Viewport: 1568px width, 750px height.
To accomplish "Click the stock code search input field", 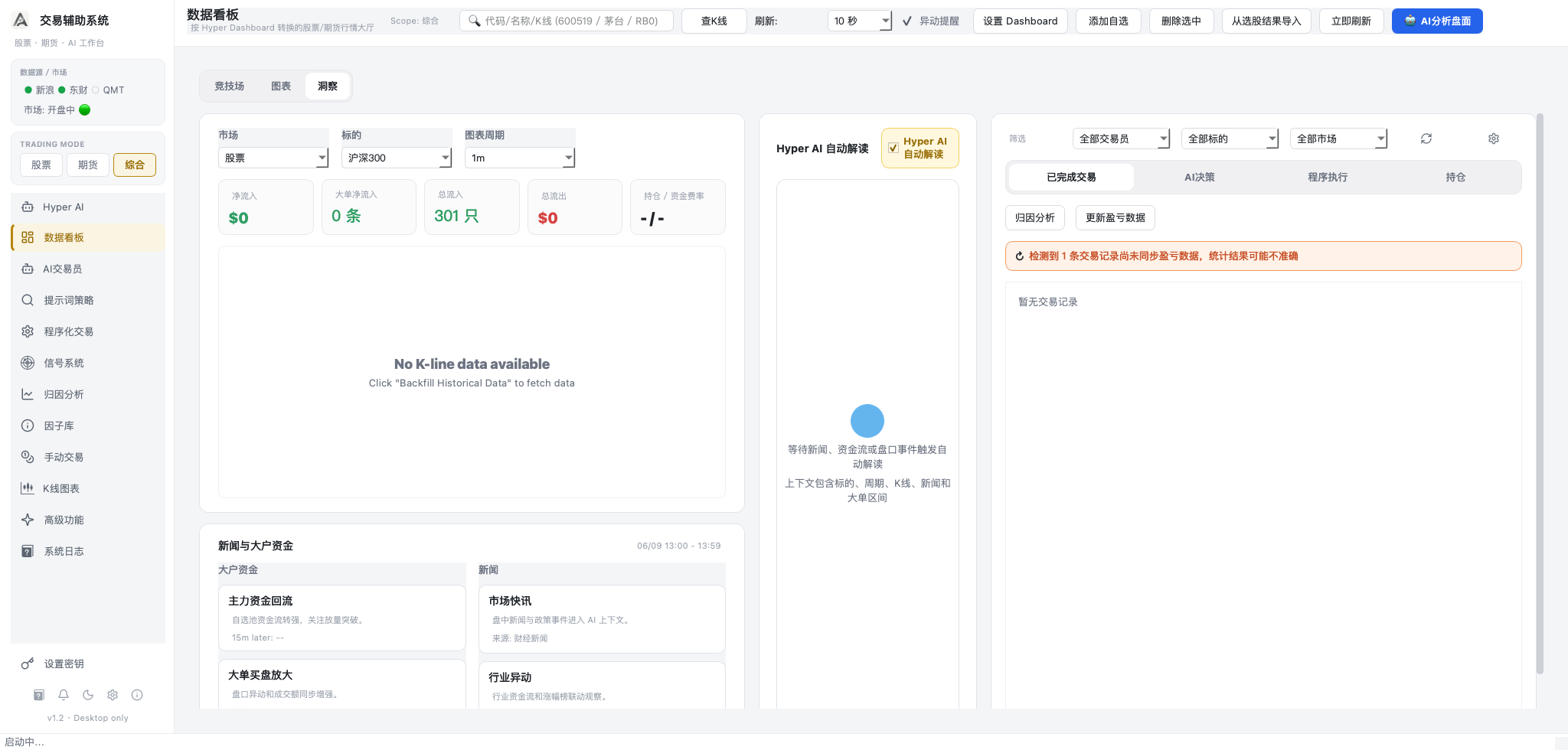I will pos(567,21).
